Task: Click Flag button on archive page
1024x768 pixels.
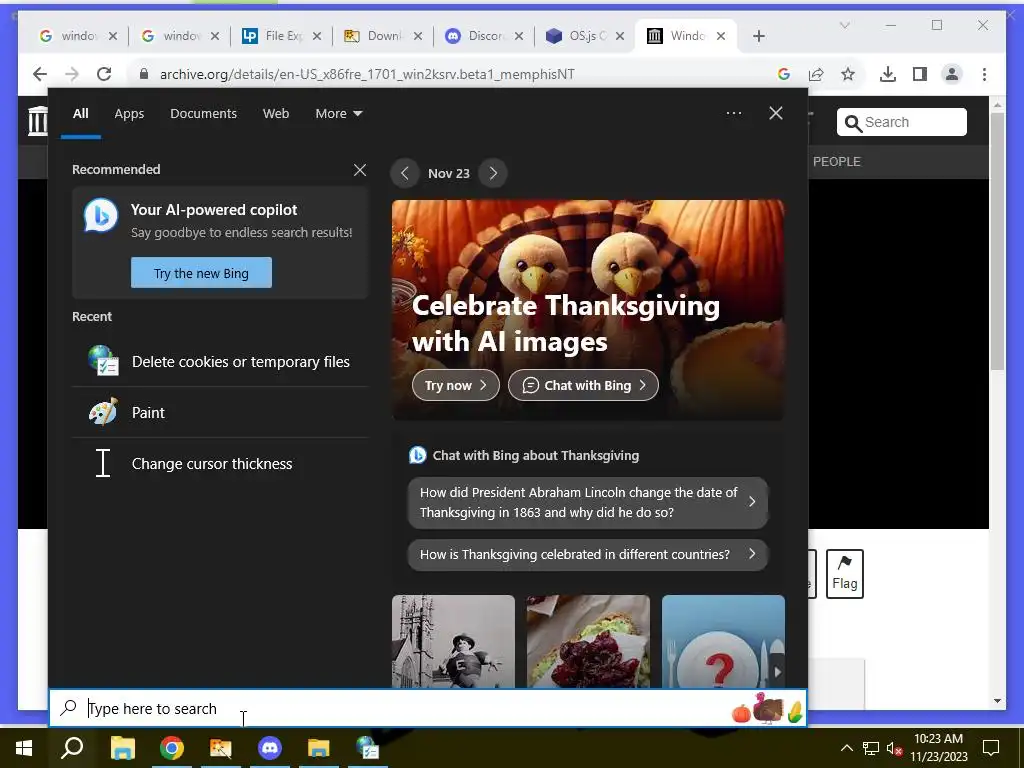Action: click(844, 574)
